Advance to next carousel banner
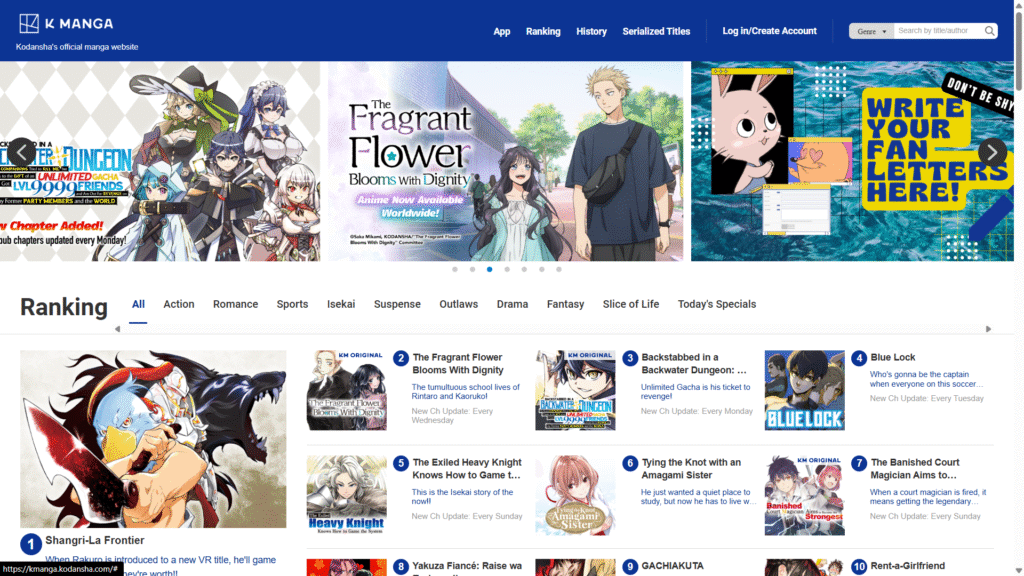Image resolution: width=1024 pixels, height=576 pixels. (x=992, y=152)
